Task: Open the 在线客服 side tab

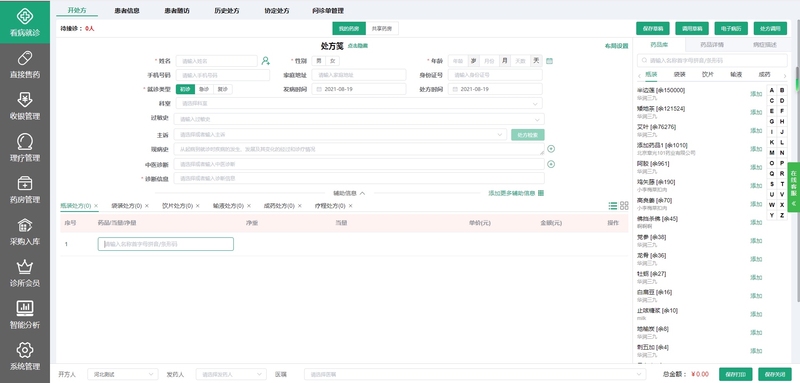Action: [794, 187]
